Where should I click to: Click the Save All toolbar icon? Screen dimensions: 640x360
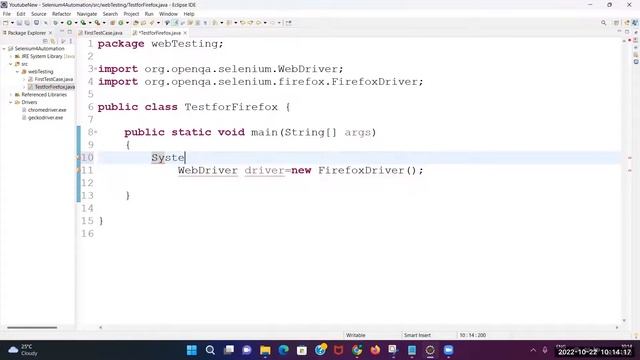tap(27, 23)
